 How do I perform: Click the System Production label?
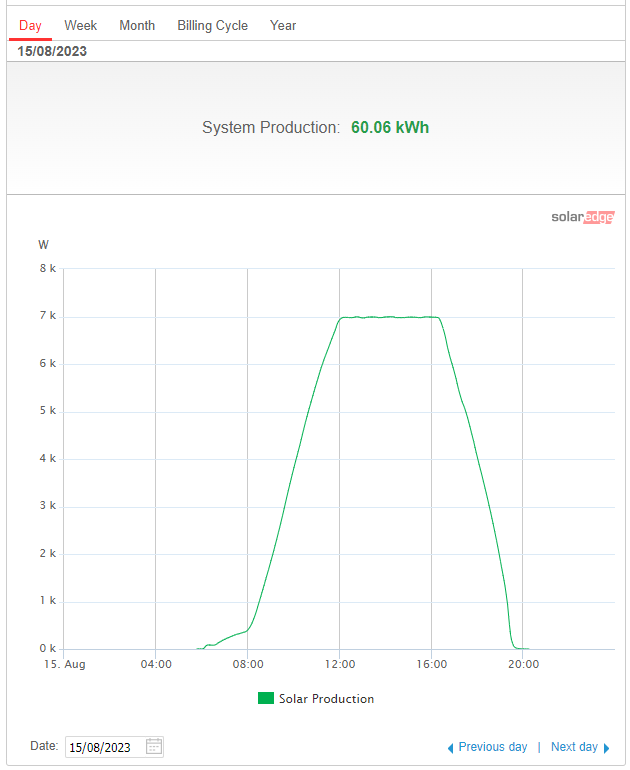tap(271, 127)
